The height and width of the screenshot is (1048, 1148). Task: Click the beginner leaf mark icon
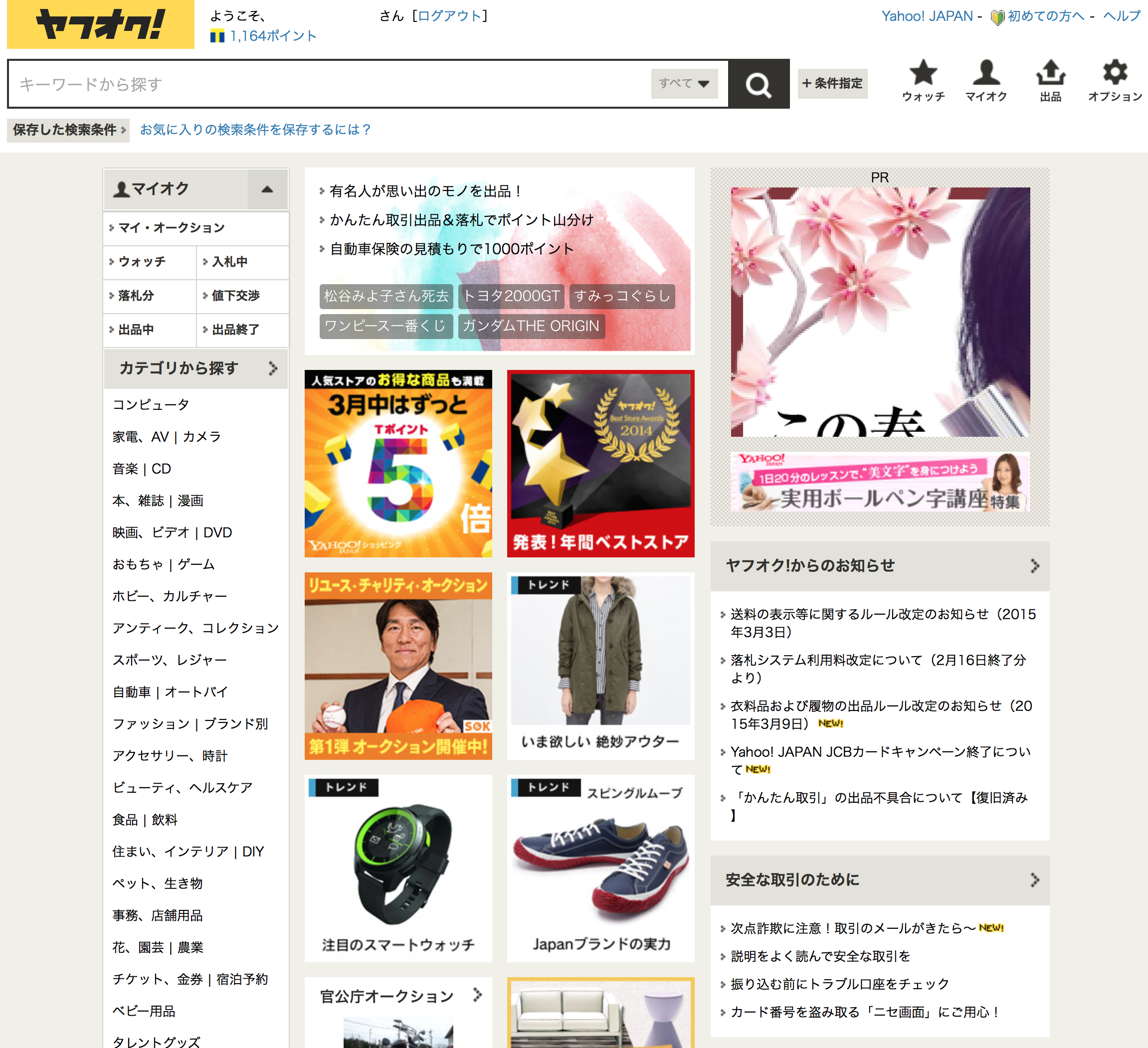coord(997,17)
